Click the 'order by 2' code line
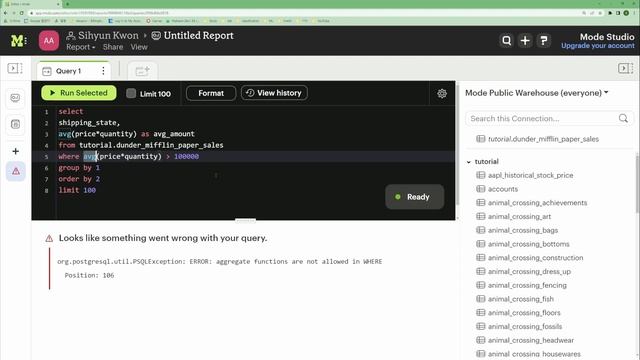The height and width of the screenshot is (360, 640). click(x=79, y=179)
